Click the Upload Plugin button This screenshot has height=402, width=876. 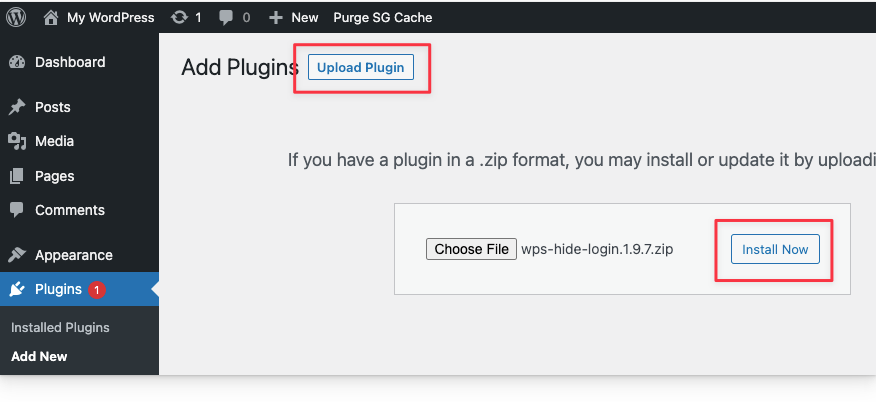tap(361, 68)
